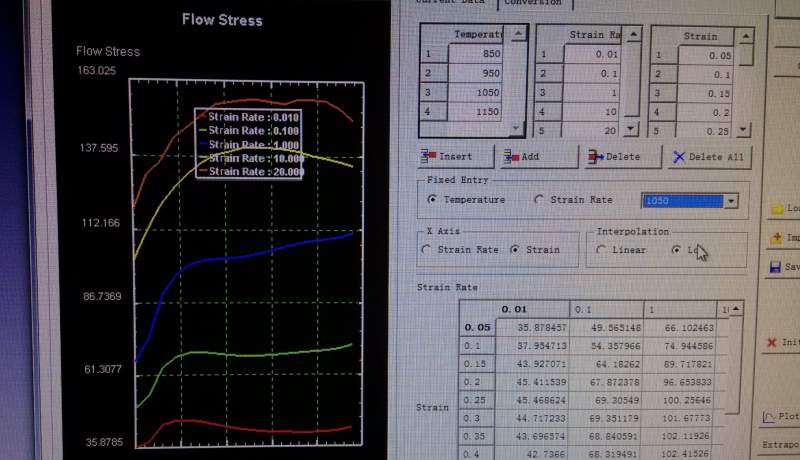800x460 pixels.
Task: Click the Extrapolate button on right edge
Action: (781, 445)
